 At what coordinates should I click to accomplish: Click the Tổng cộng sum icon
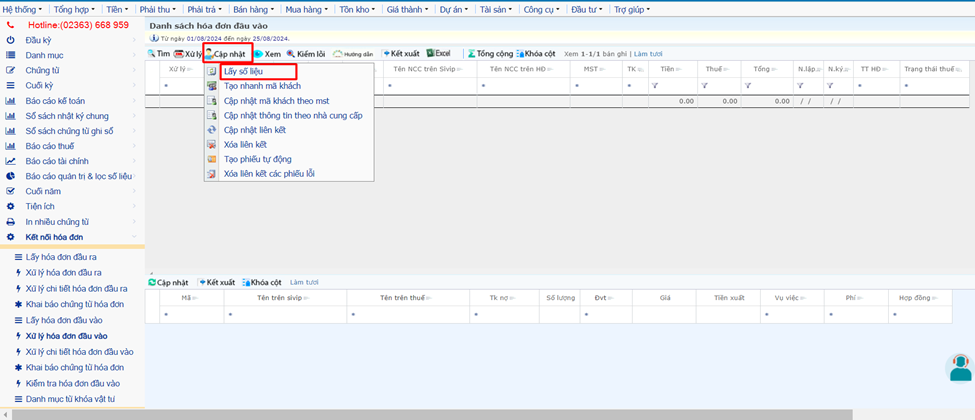point(472,53)
